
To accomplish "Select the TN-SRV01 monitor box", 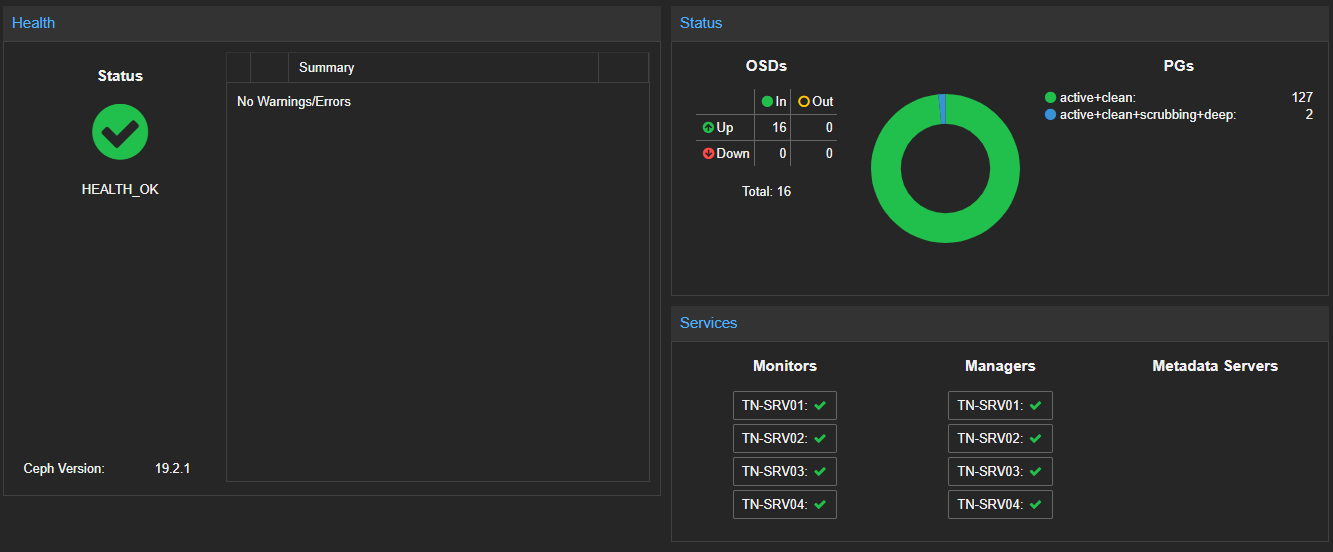I will pyautogui.click(x=785, y=405).
